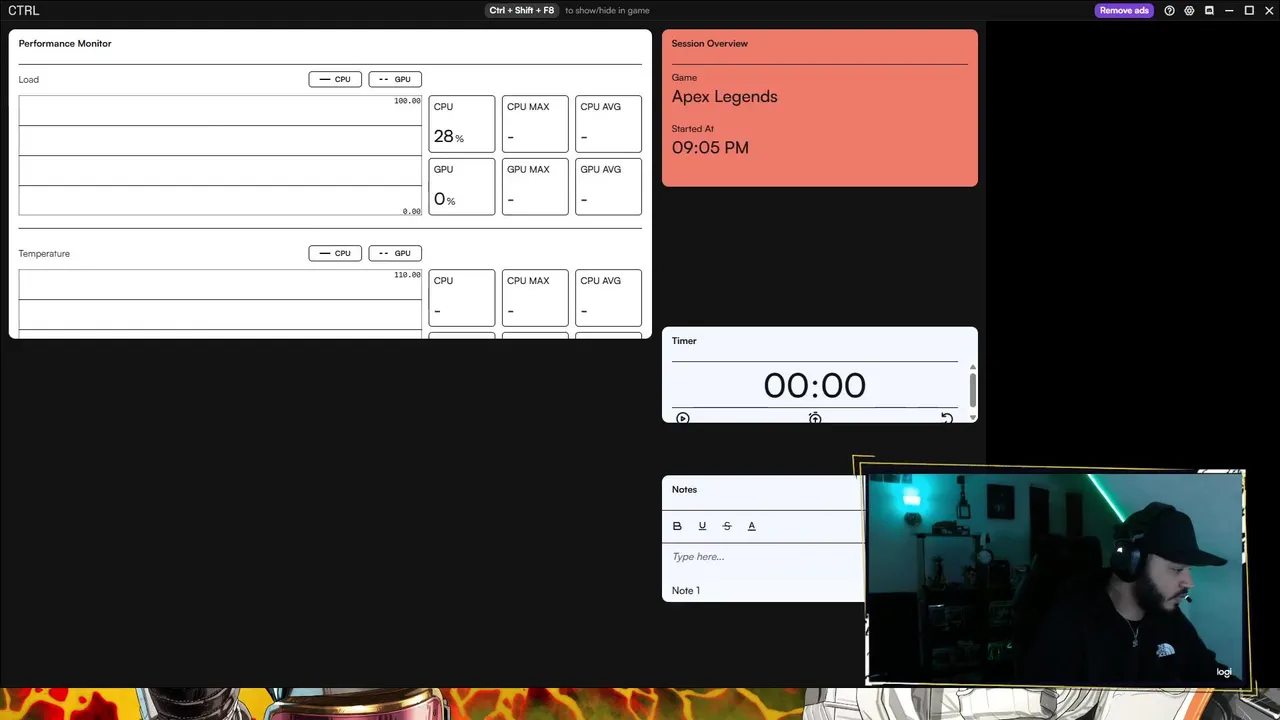
Task: Close the CTRL window
Action: [x=1269, y=11]
